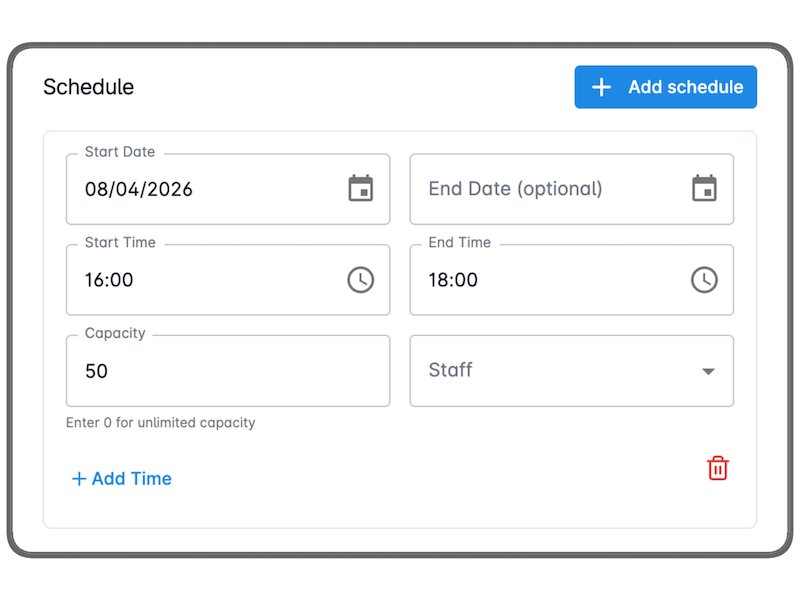Focus the Start Date field showing 08/04/2026
The height and width of the screenshot is (600, 800).
tap(200, 189)
